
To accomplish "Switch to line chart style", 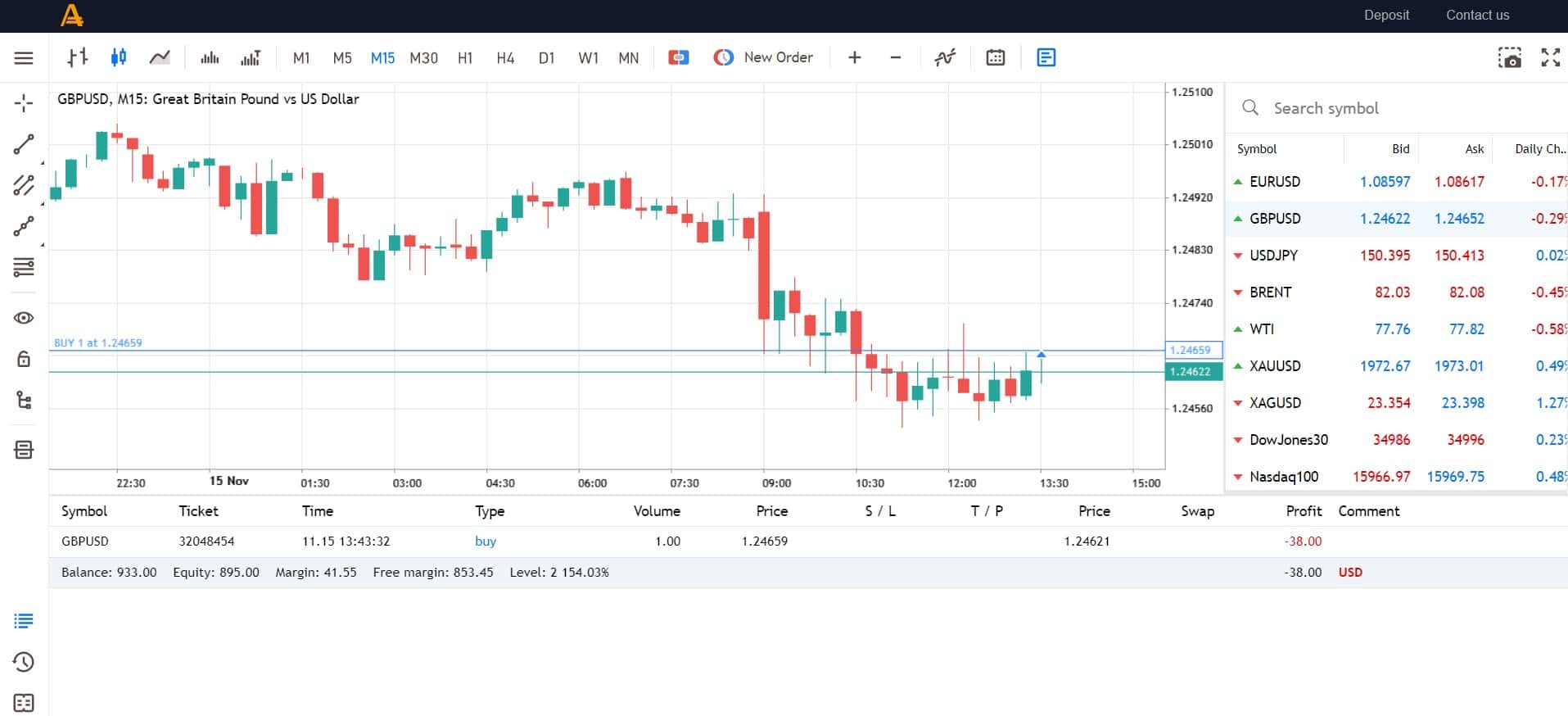I will [x=160, y=57].
